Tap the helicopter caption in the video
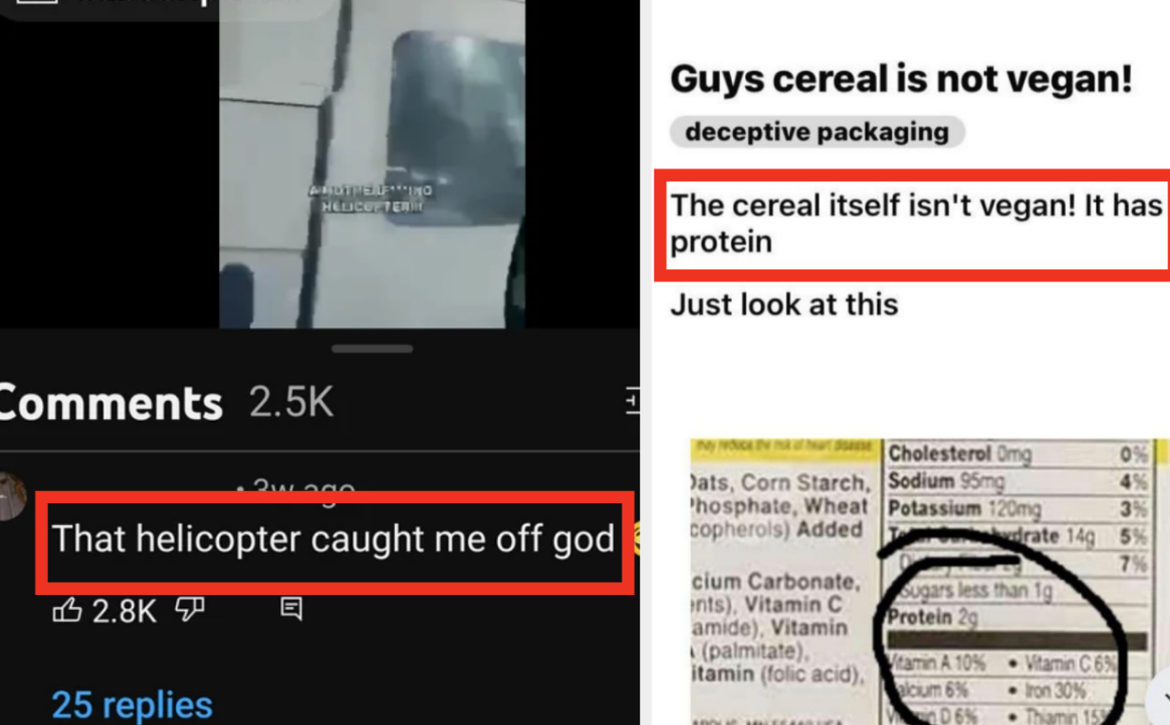The height and width of the screenshot is (725, 1170). coord(371,198)
